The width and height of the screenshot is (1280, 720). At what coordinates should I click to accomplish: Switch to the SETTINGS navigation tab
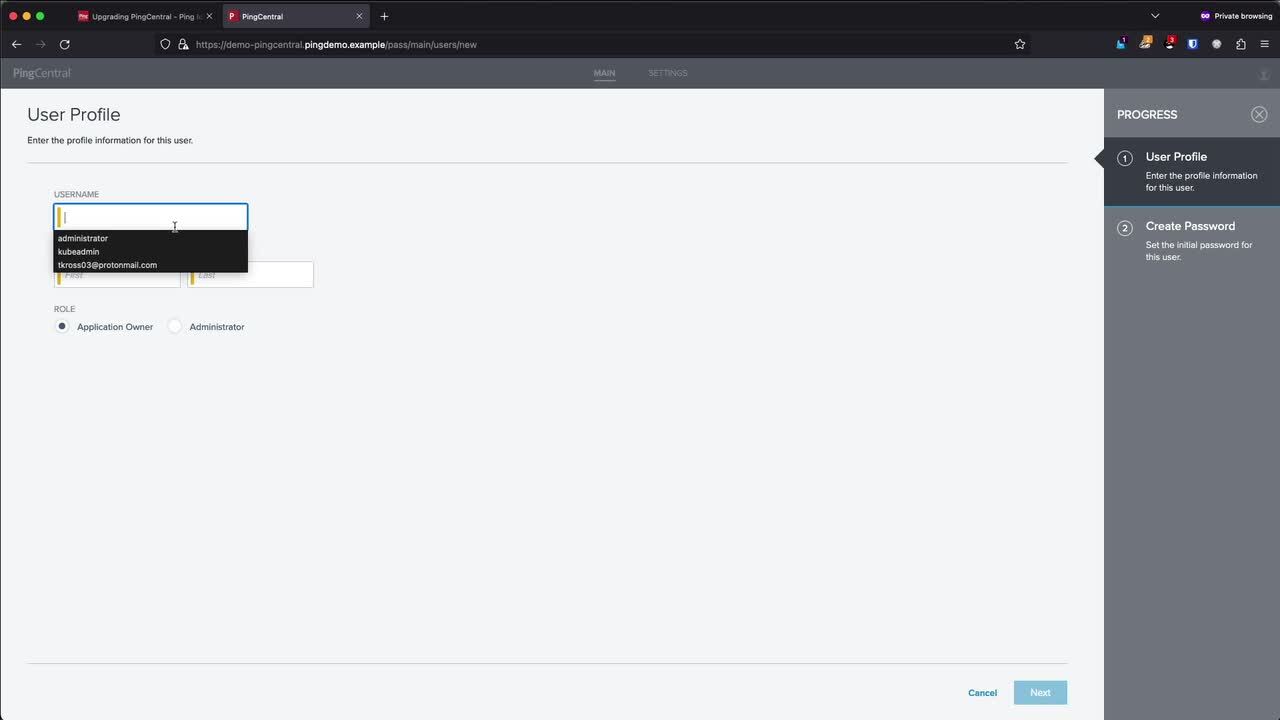pos(668,73)
